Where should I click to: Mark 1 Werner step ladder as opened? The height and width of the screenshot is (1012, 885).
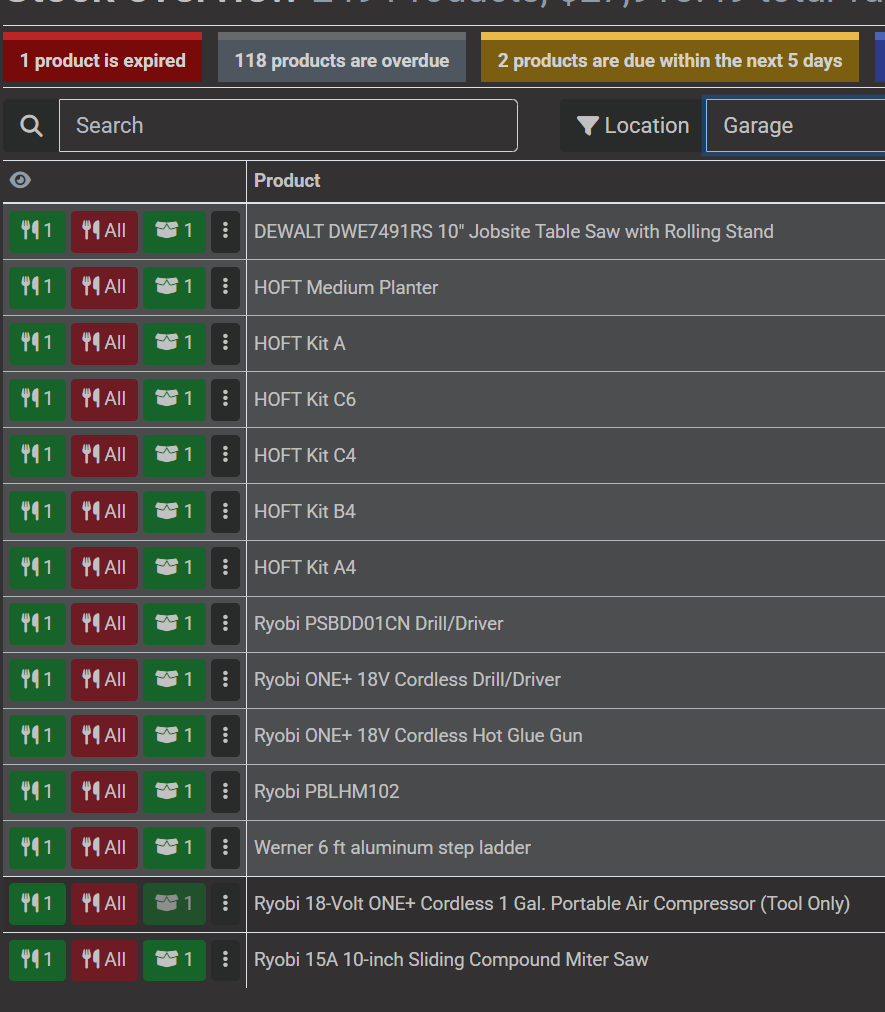[x=174, y=847]
